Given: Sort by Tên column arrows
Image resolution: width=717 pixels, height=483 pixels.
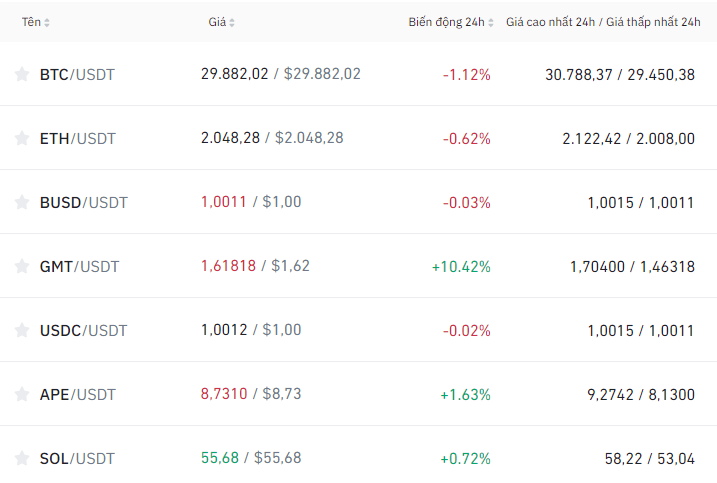Looking at the screenshot, I should point(47,22).
